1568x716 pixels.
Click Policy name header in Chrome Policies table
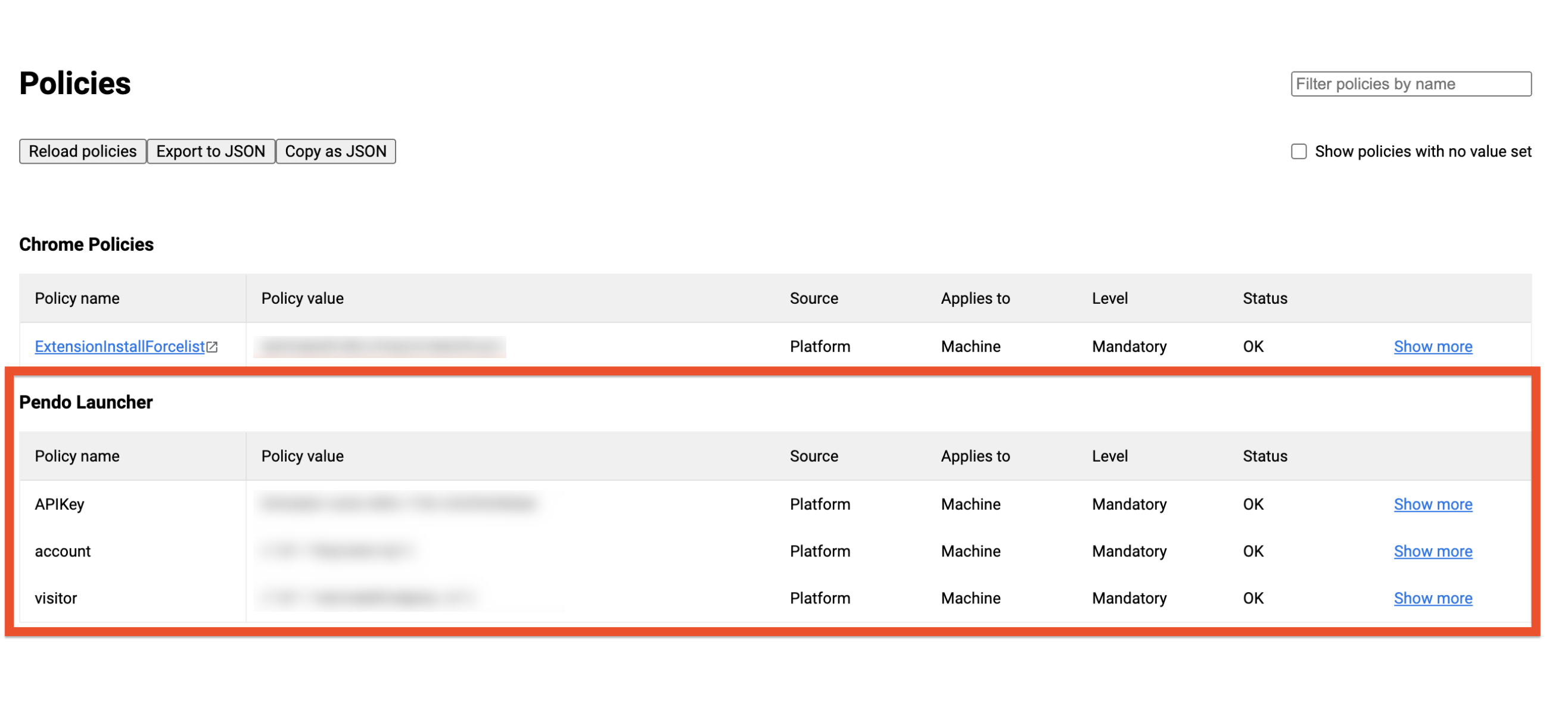point(77,298)
